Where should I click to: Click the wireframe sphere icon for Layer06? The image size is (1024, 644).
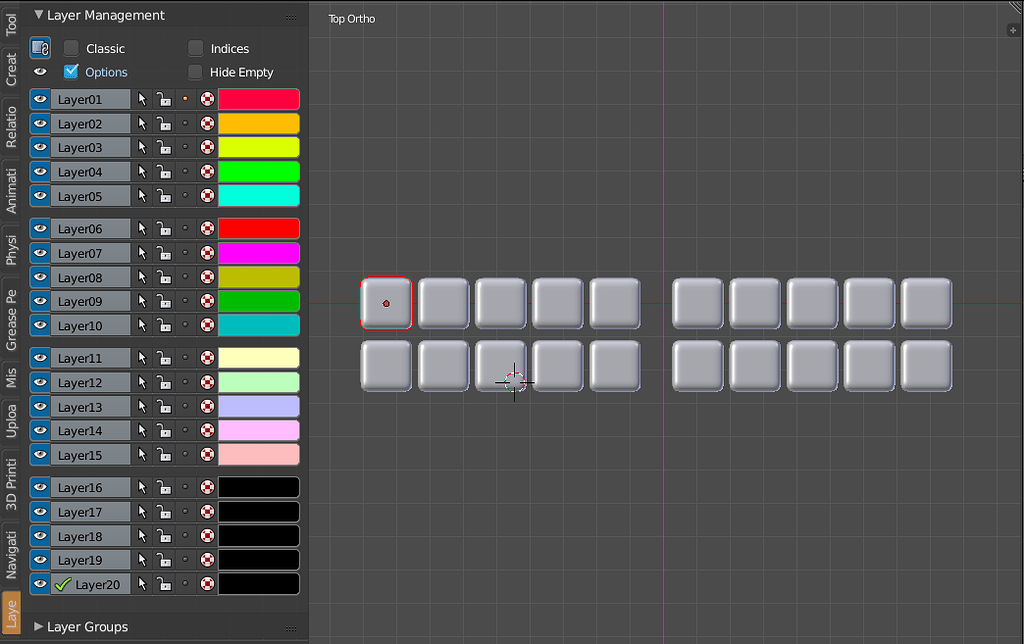click(x=207, y=229)
